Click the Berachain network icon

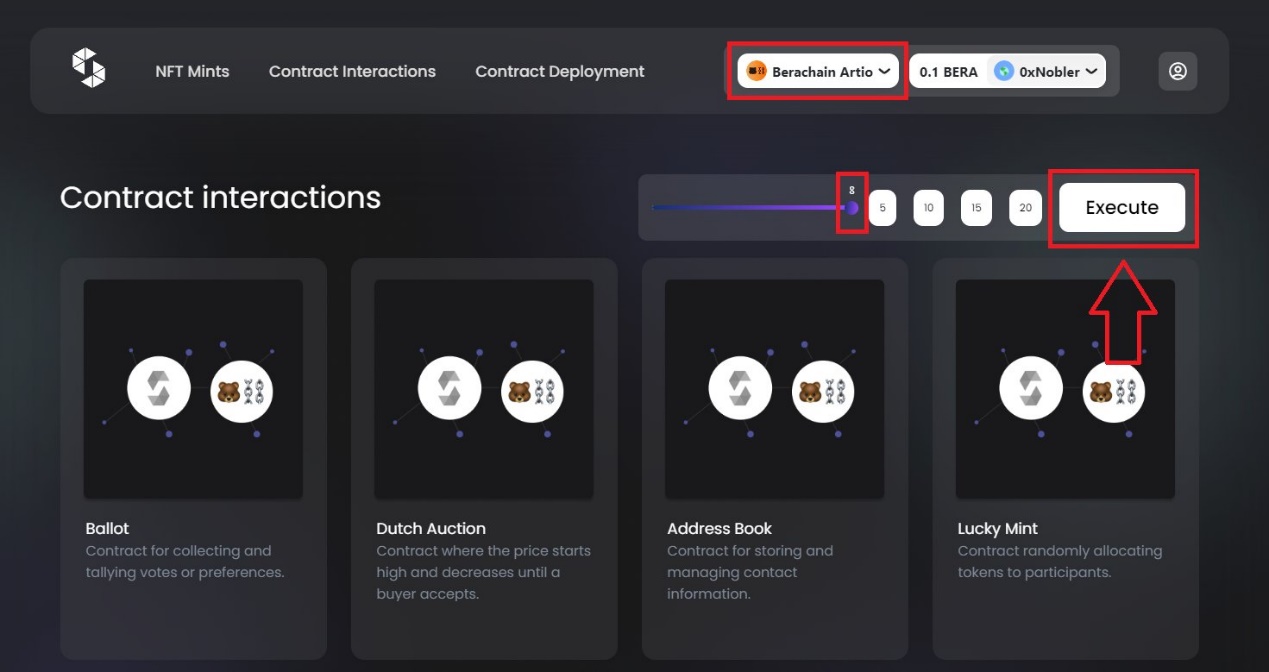757,72
